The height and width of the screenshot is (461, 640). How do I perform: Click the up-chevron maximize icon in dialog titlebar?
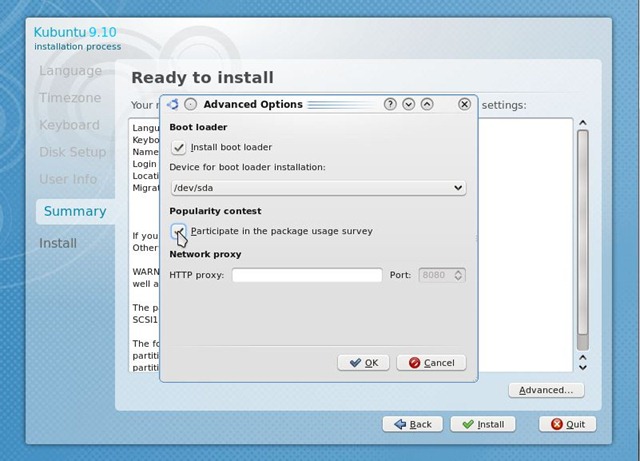coord(427,105)
